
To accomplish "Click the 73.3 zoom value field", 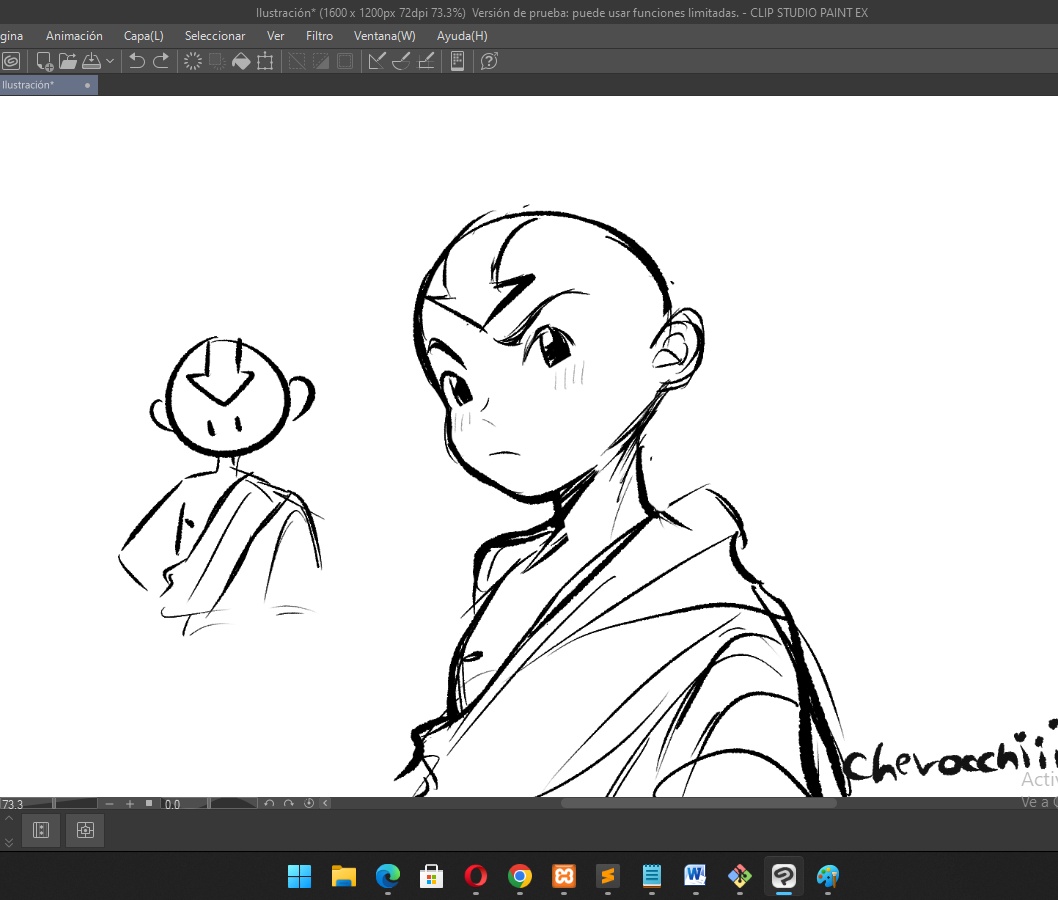I will 12,804.
